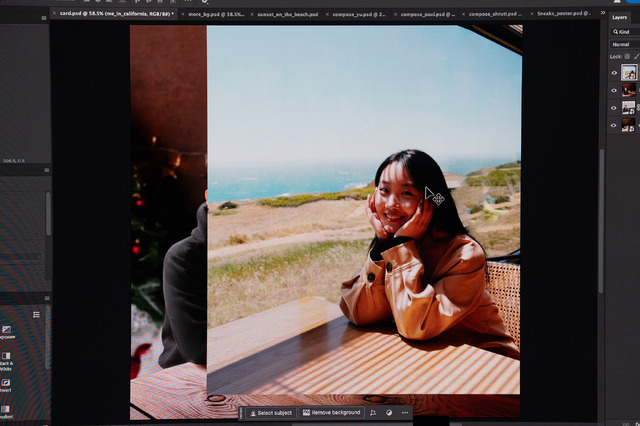The image size is (640, 426).
Task: Close the compose_yu.psd tab
Action: click(x=327, y=14)
